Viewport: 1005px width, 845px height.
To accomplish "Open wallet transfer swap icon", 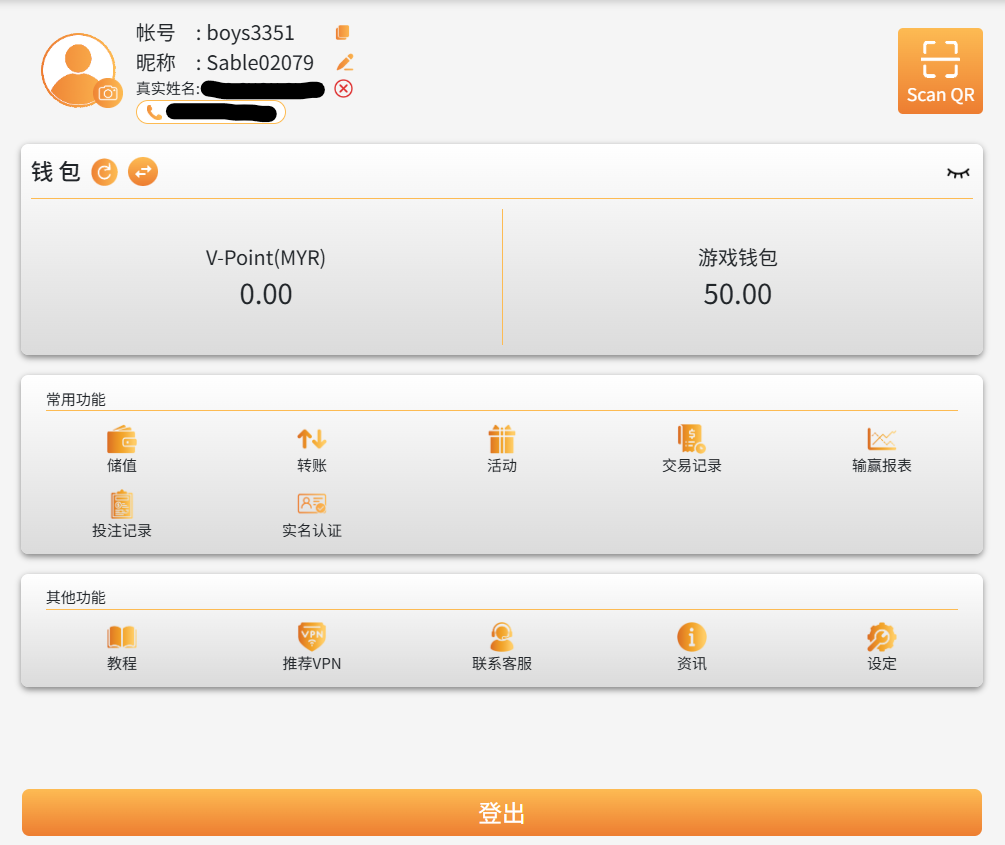I will coord(143,172).
